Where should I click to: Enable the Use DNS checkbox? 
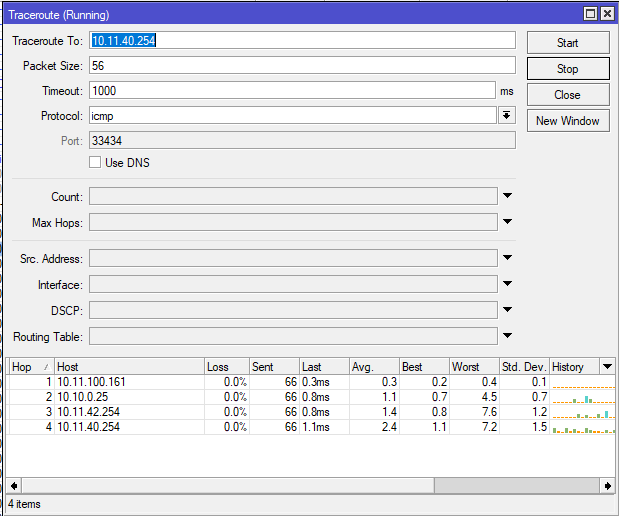coord(95,162)
